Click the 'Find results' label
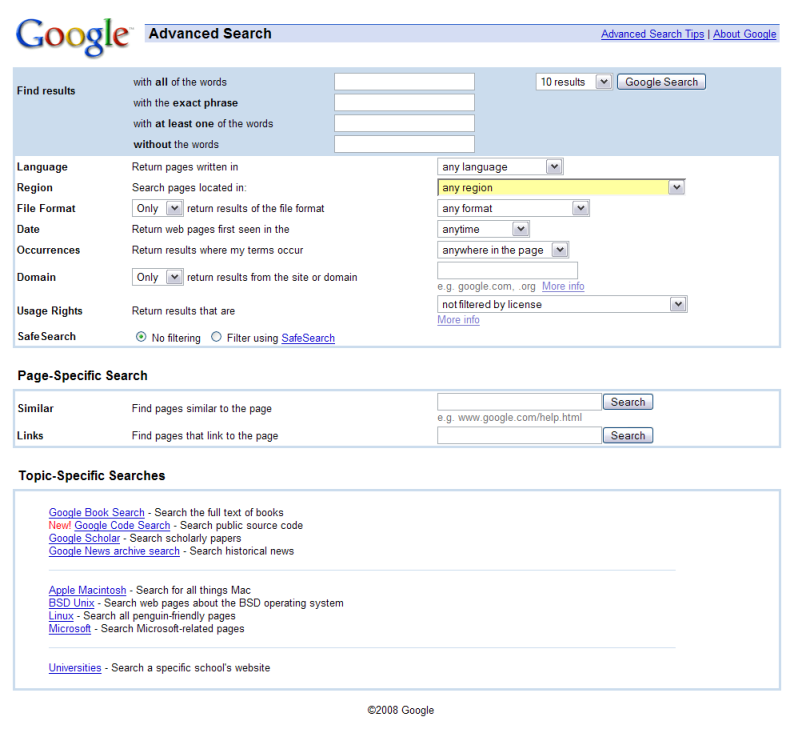The image size is (802, 729). click(x=46, y=91)
